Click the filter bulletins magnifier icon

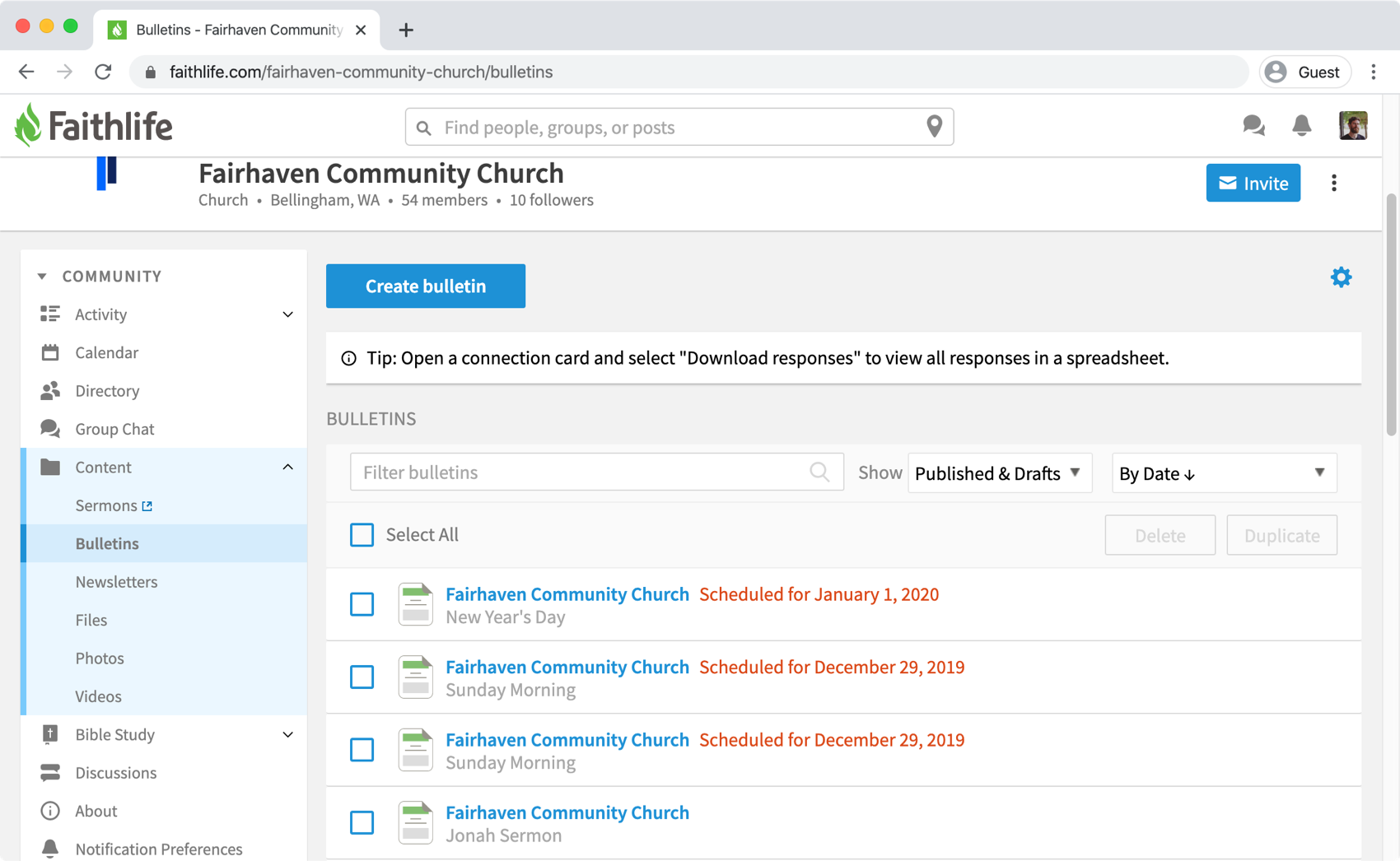click(x=819, y=472)
